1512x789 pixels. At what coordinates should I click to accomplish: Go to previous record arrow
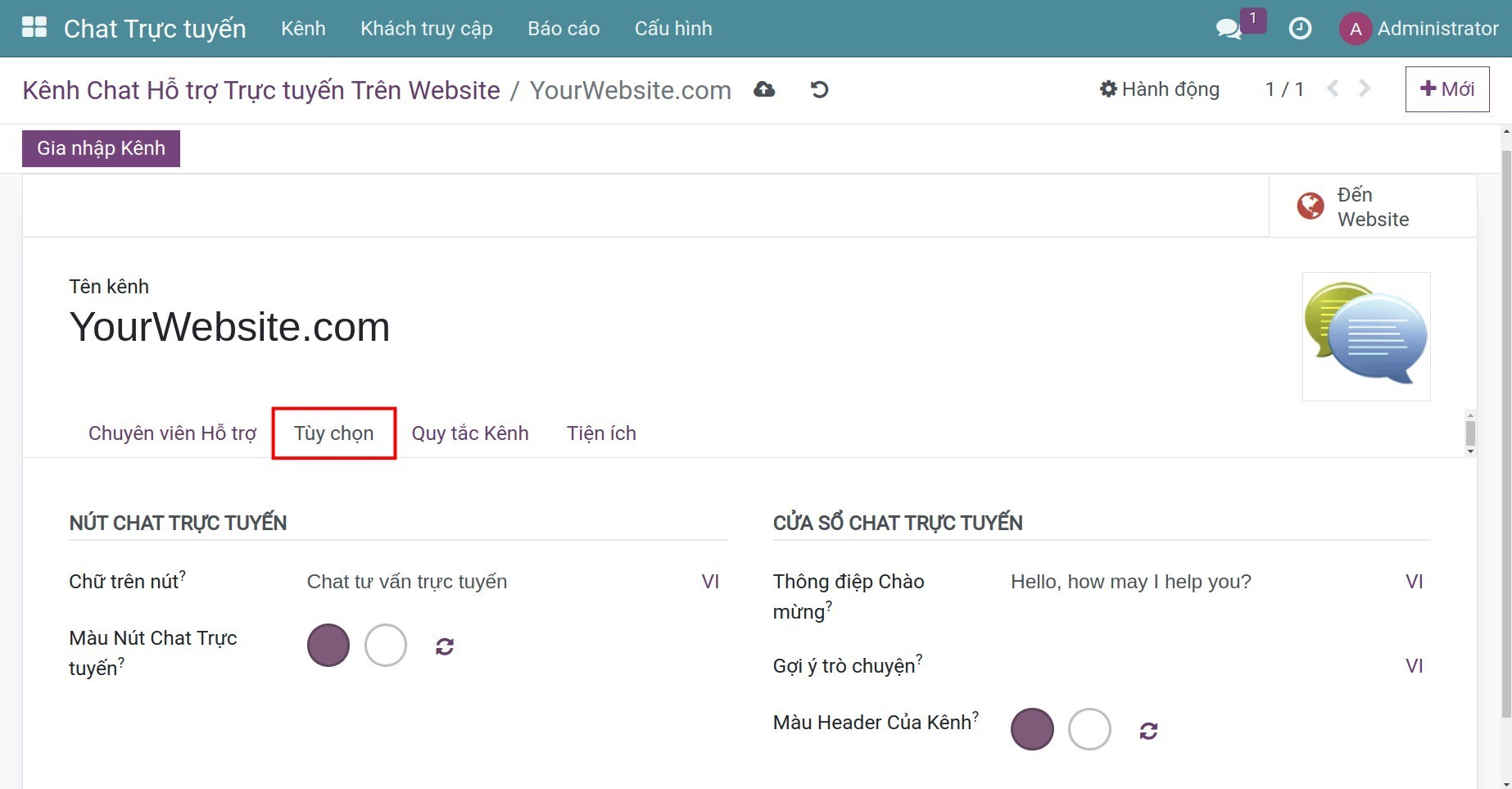click(1333, 88)
